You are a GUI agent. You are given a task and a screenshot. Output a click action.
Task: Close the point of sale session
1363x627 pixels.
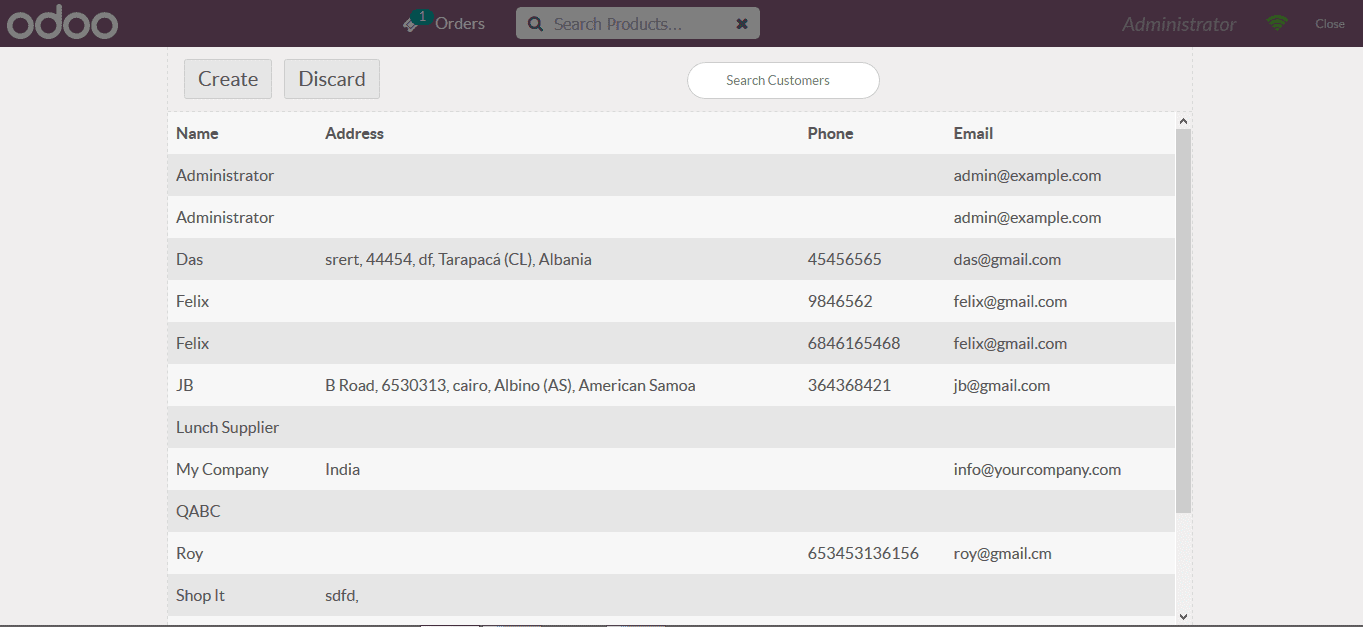[x=1330, y=22]
